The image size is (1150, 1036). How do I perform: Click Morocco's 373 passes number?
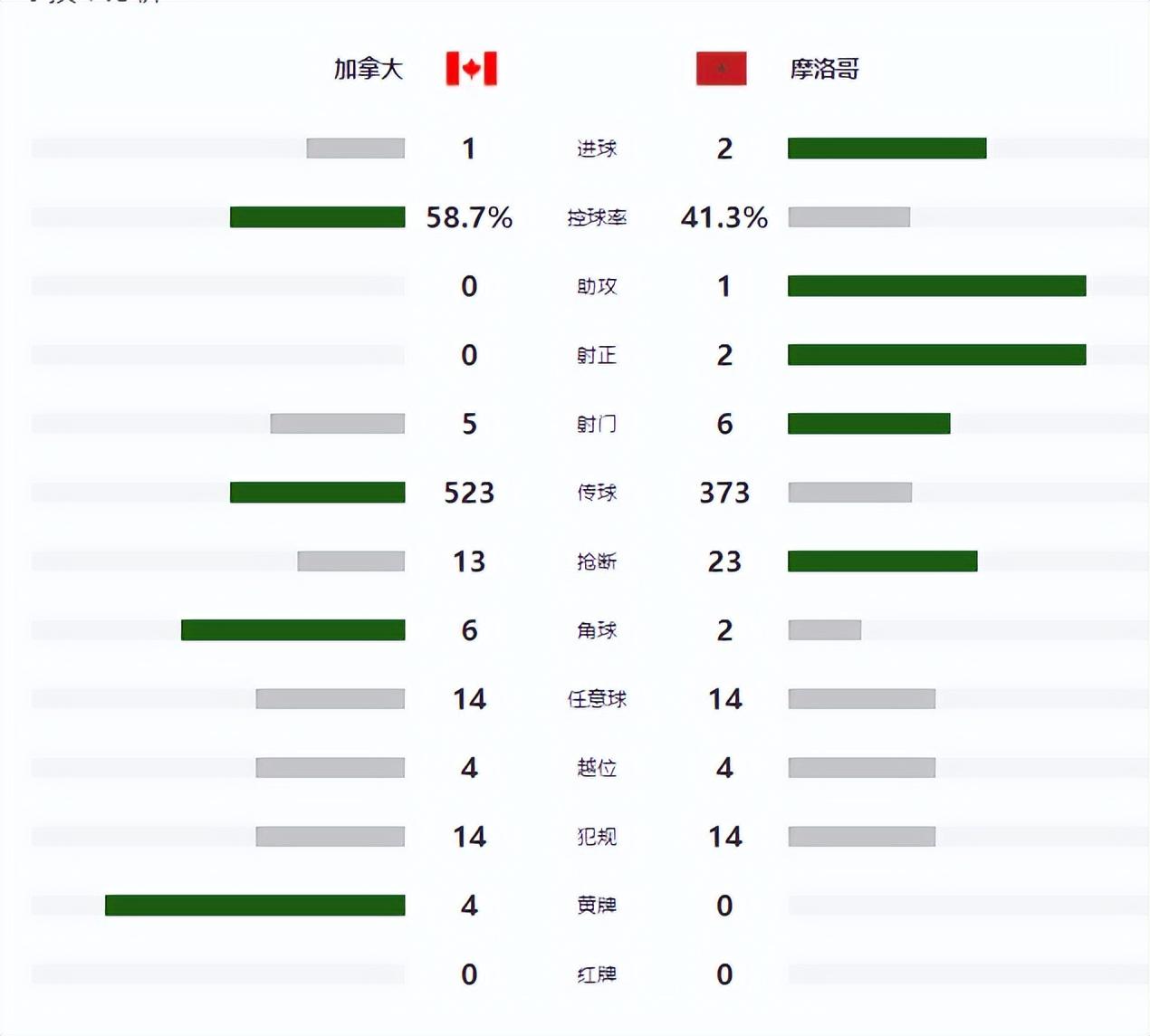tap(724, 493)
